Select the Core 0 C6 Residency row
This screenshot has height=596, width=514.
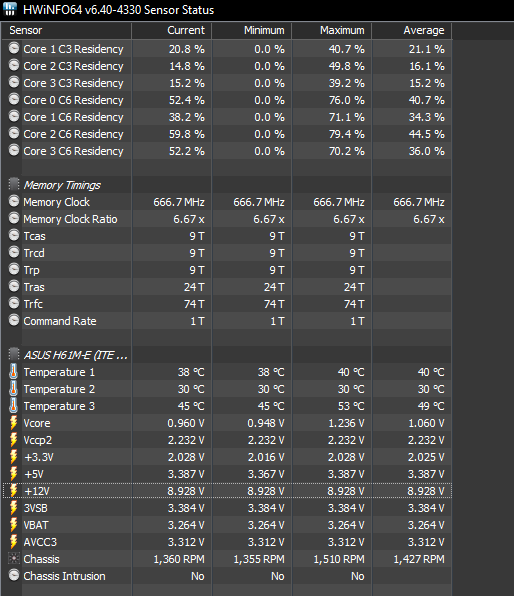tap(227, 100)
